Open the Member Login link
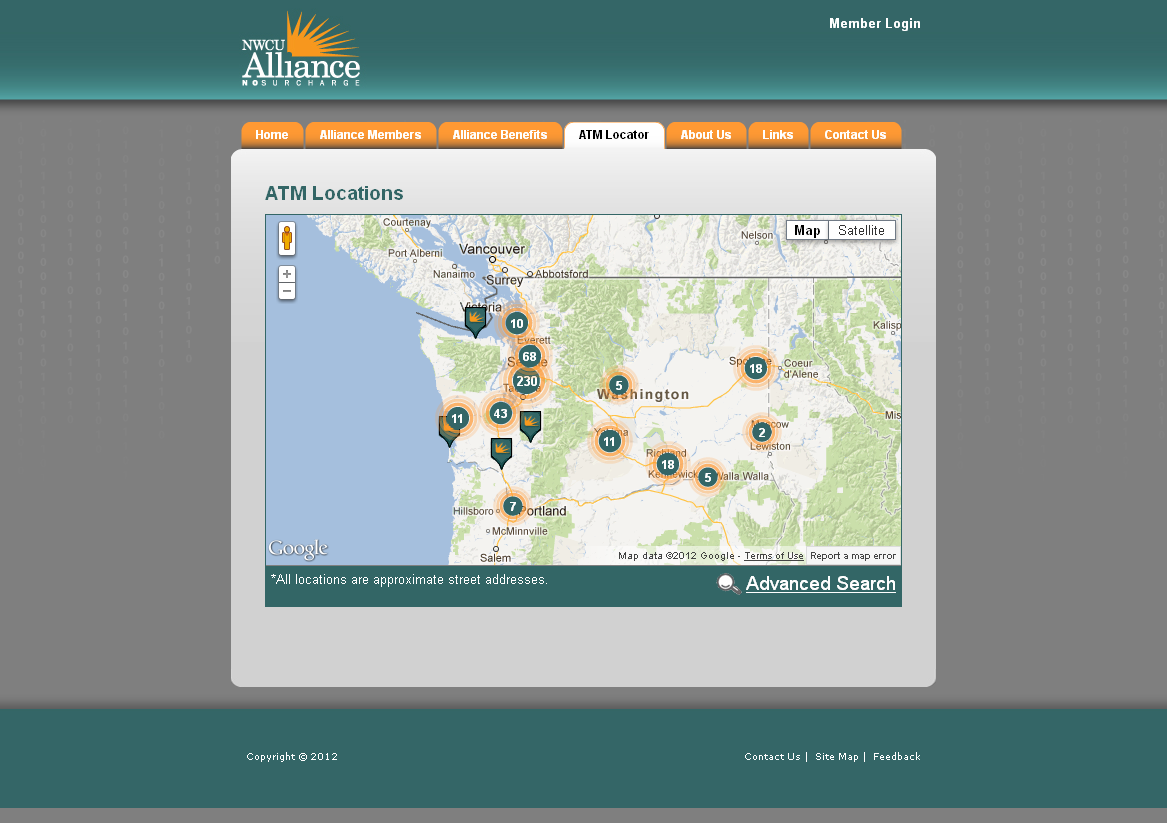The width and height of the screenshot is (1167, 823). [x=875, y=24]
